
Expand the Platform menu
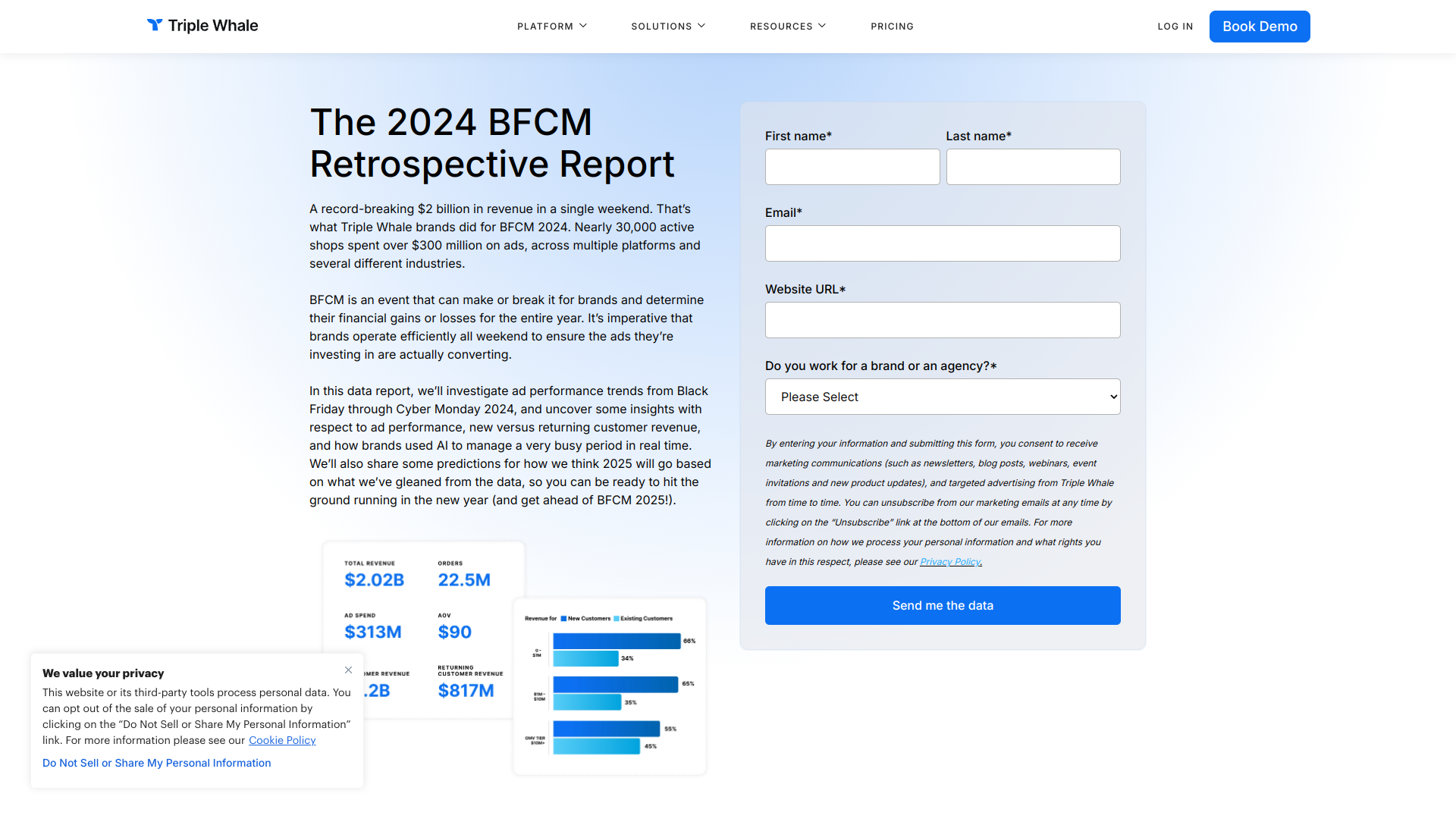552,27
